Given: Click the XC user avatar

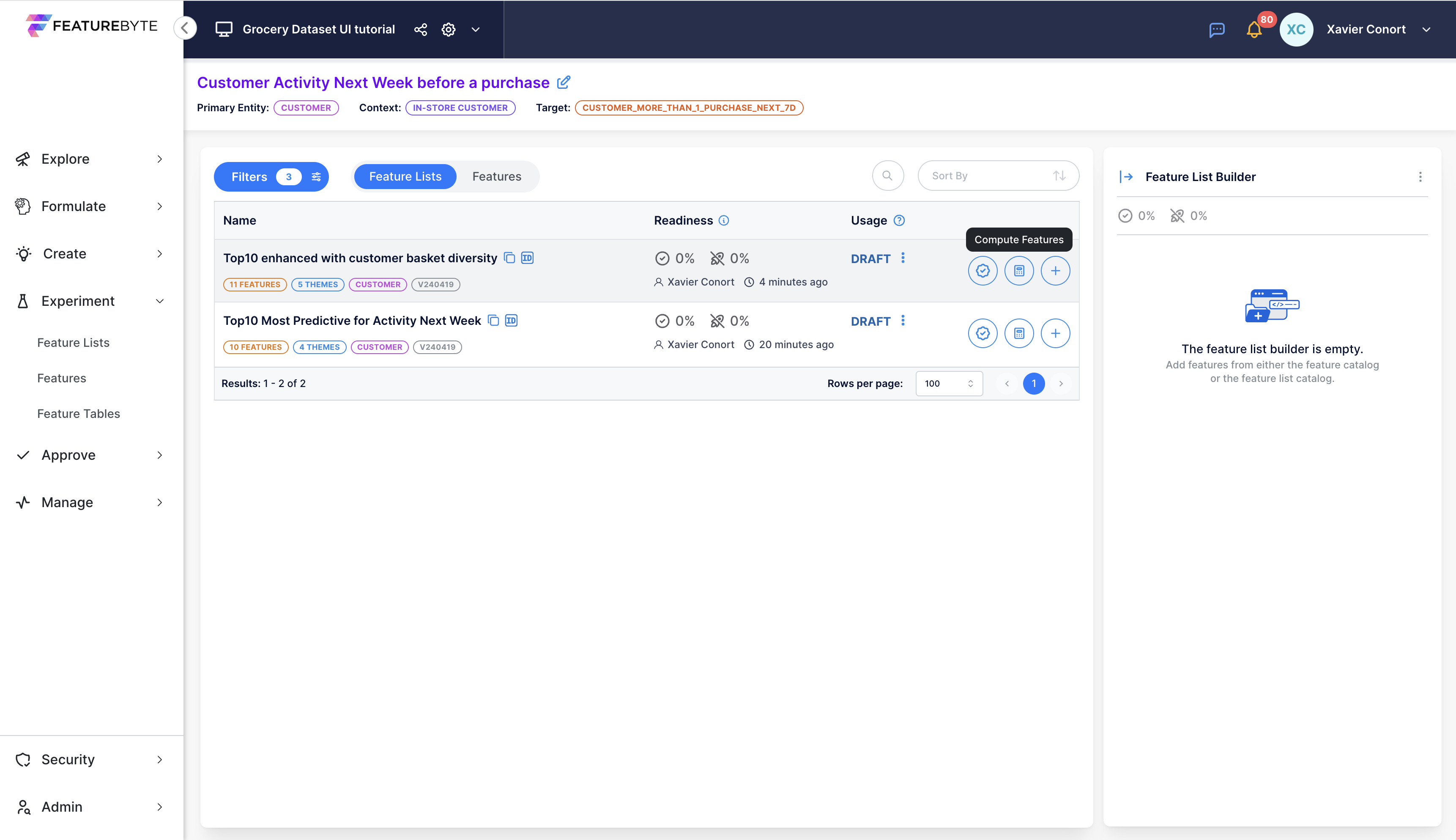Looking at the screenshot, I should 1296,30.
